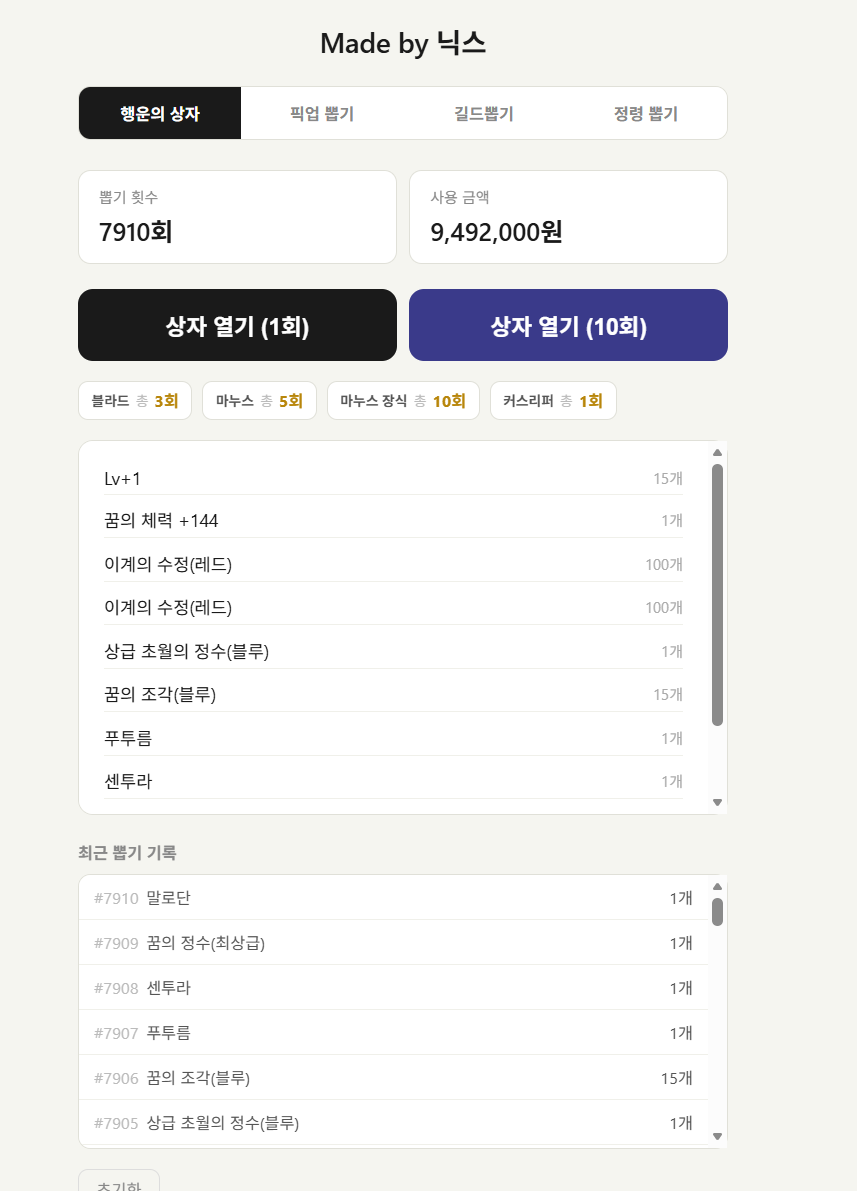Switch to the 픽업 뽑기 tab
The height and width of the screenshot is (1191, 857).
[322, 114]
